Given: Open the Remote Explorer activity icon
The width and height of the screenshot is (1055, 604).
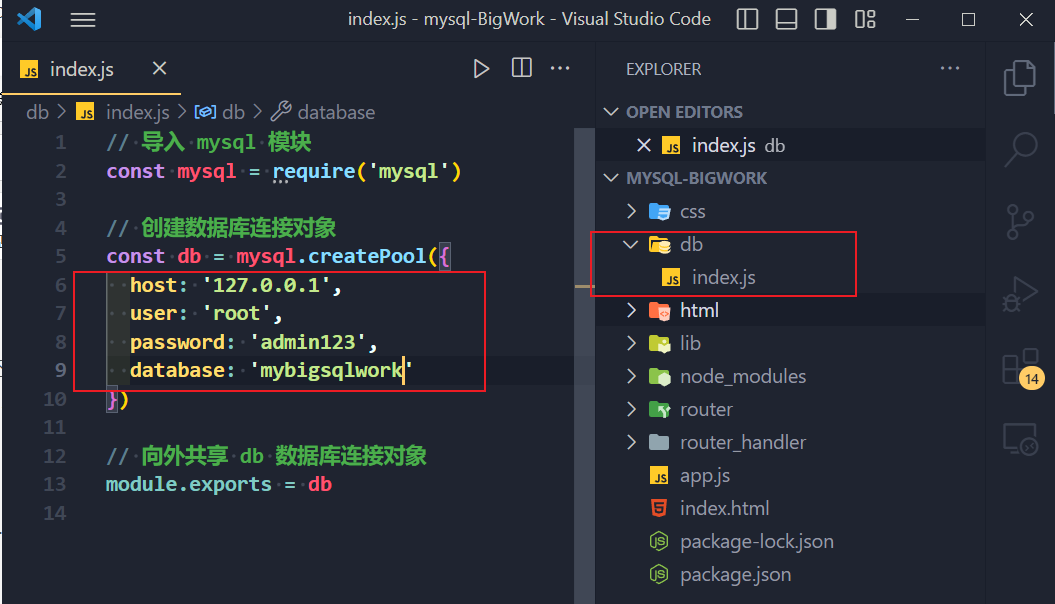Looking at the screenshot, I should [x=1020, y=439].
